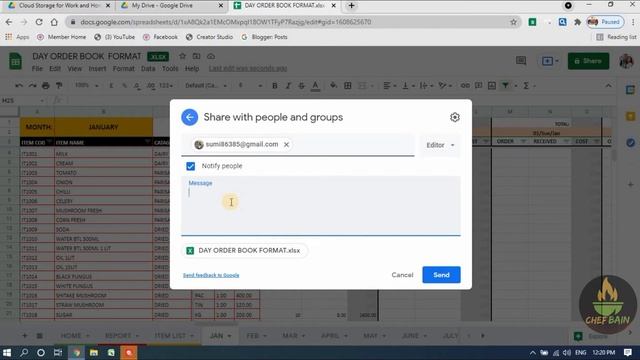Screen dimensions: 640x360
Task: Open the Editor role dropdown
Action: click(440, 145)
